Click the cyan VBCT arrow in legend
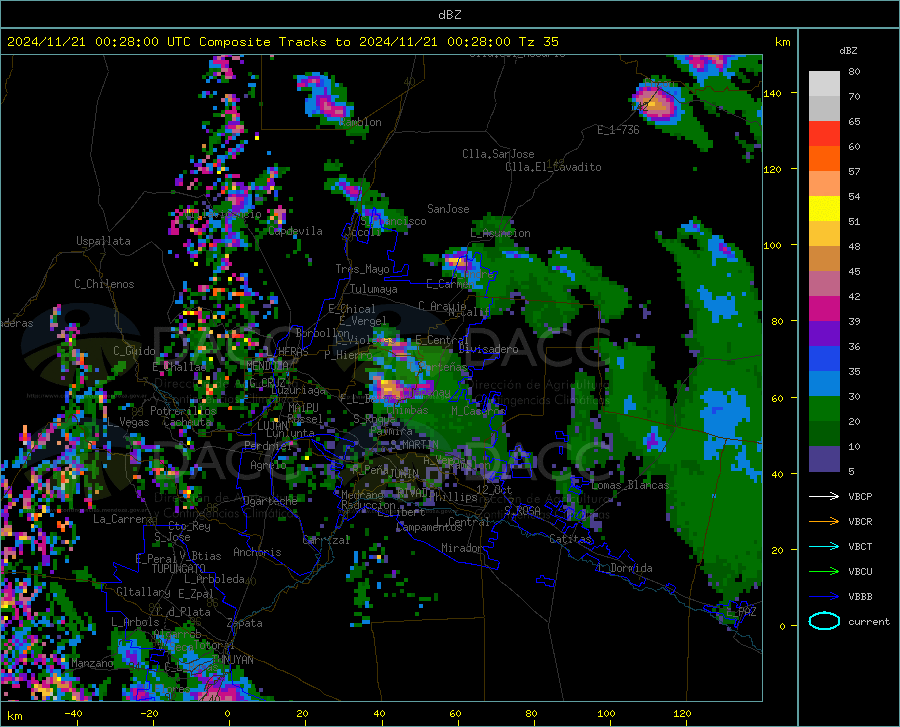900x727 pixels. tap(824, 546)
